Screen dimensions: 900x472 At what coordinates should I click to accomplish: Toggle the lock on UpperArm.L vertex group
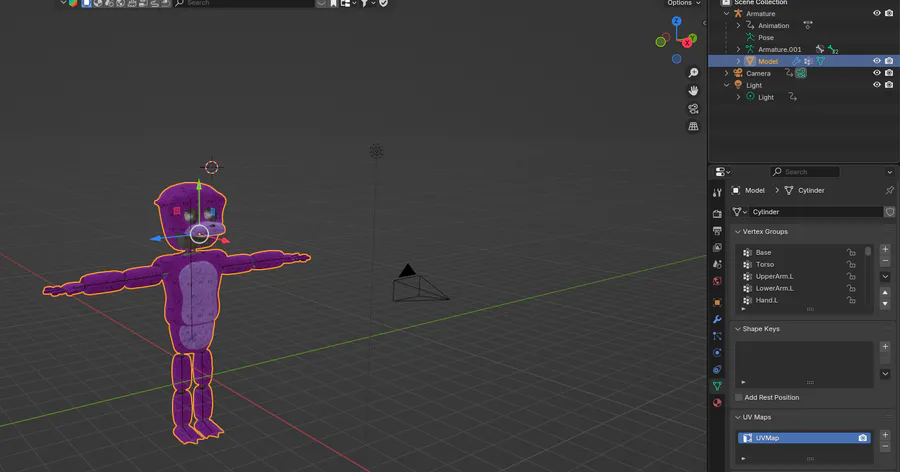(x=851, y=277)
